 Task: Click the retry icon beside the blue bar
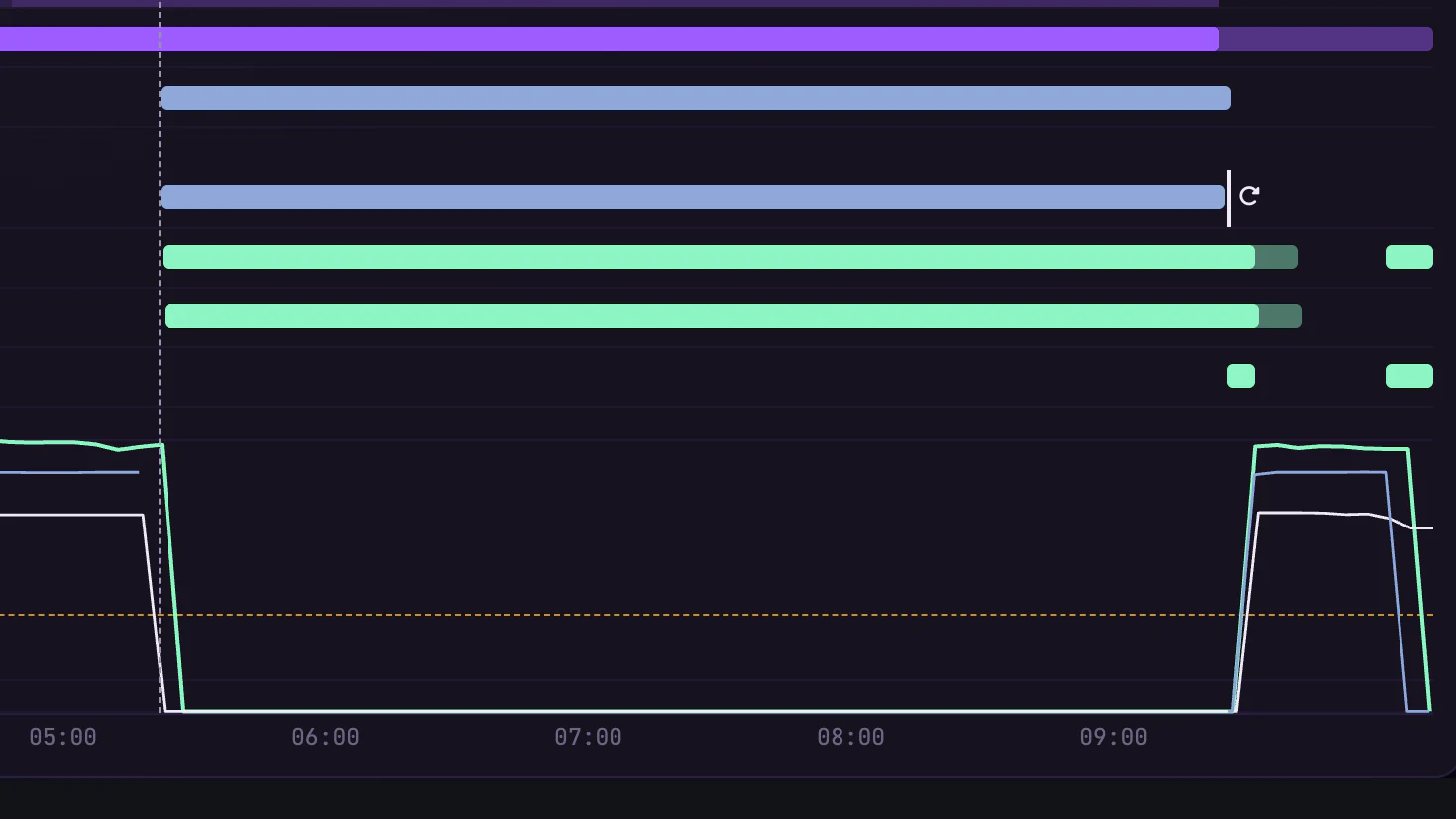click(1249, 196)
